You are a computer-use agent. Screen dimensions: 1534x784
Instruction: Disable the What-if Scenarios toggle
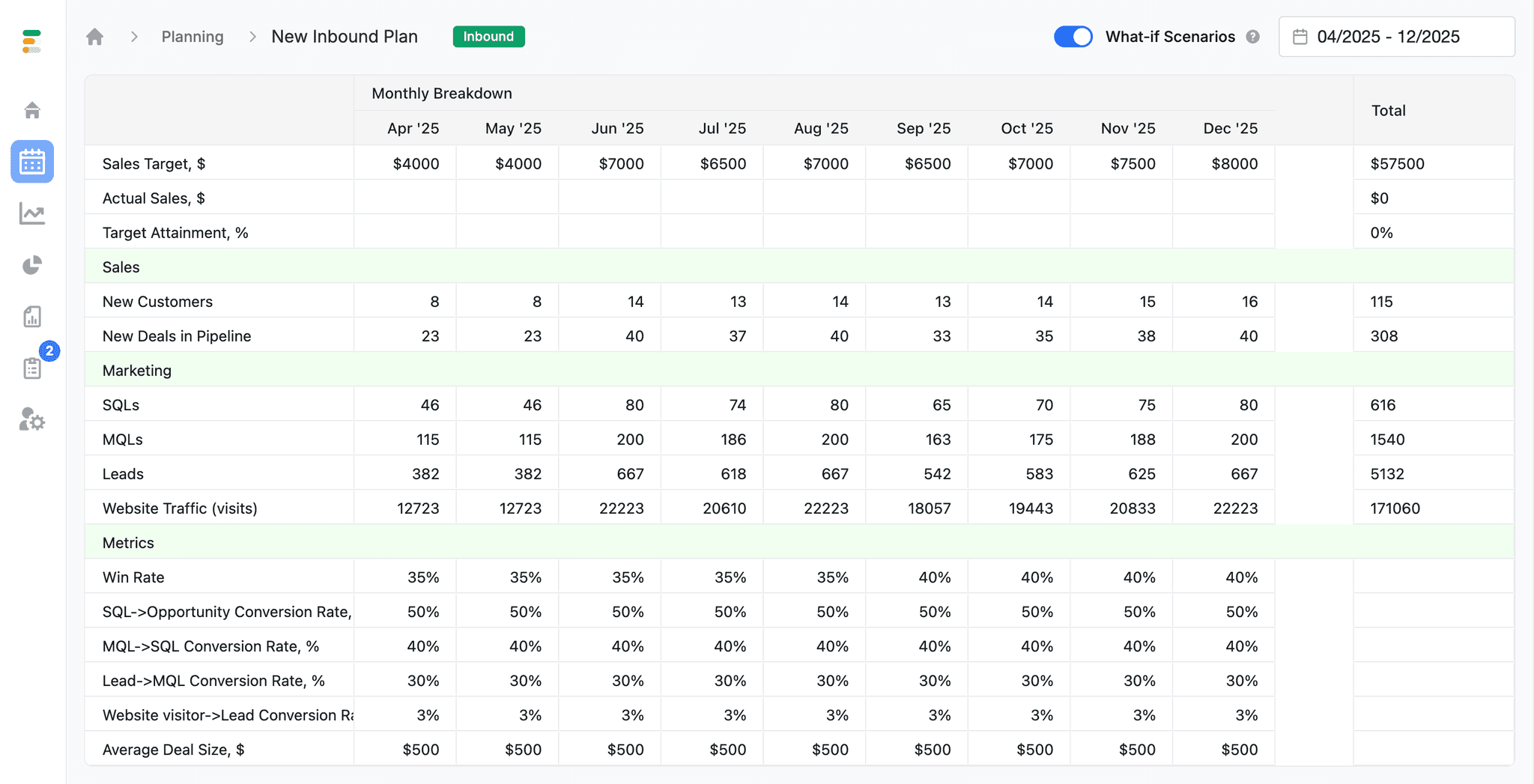click(1073, 36)
